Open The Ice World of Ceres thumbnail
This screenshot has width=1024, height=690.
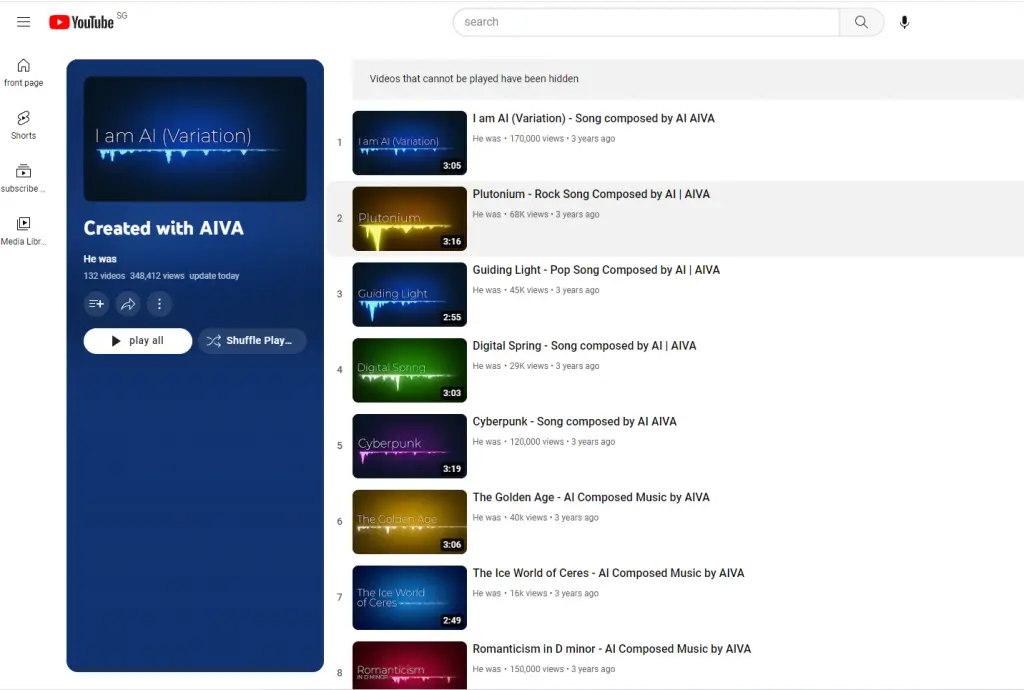pos(409,597)
